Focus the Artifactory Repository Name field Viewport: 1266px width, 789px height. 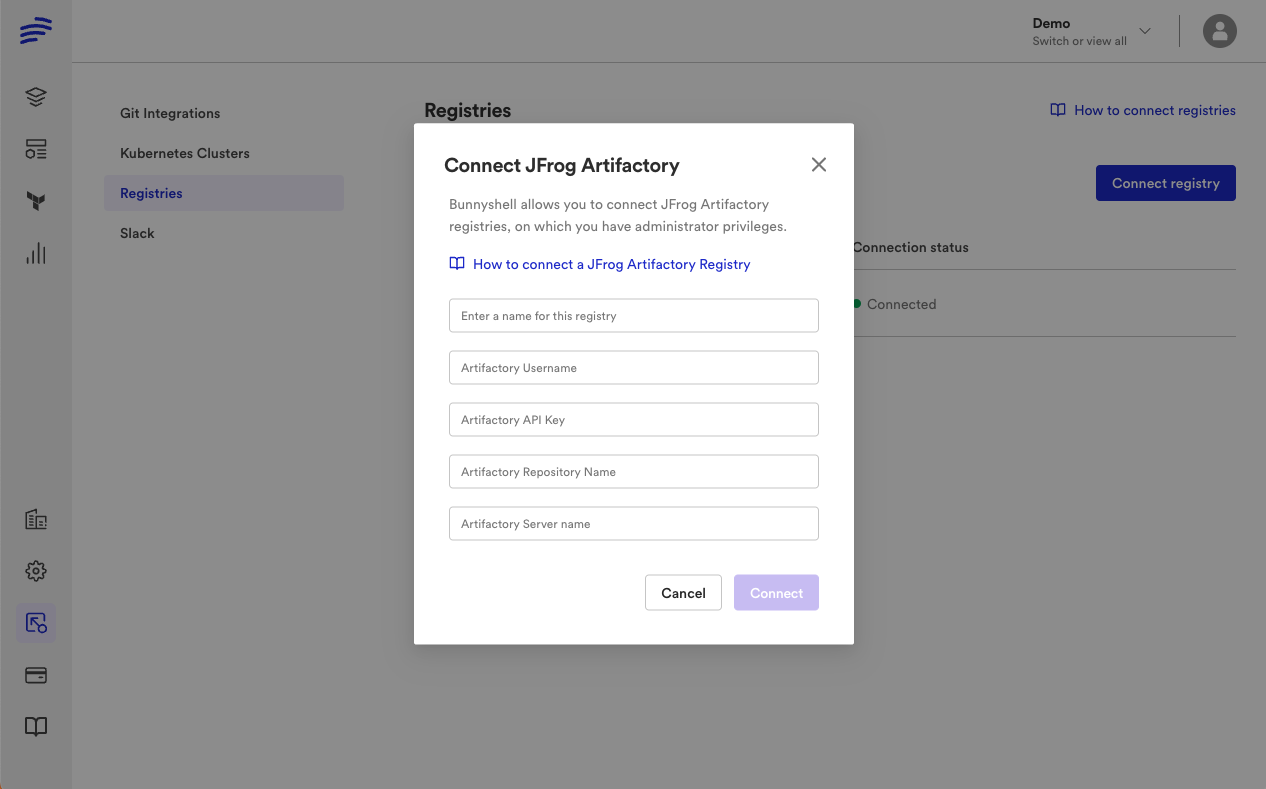click(634, 472)
